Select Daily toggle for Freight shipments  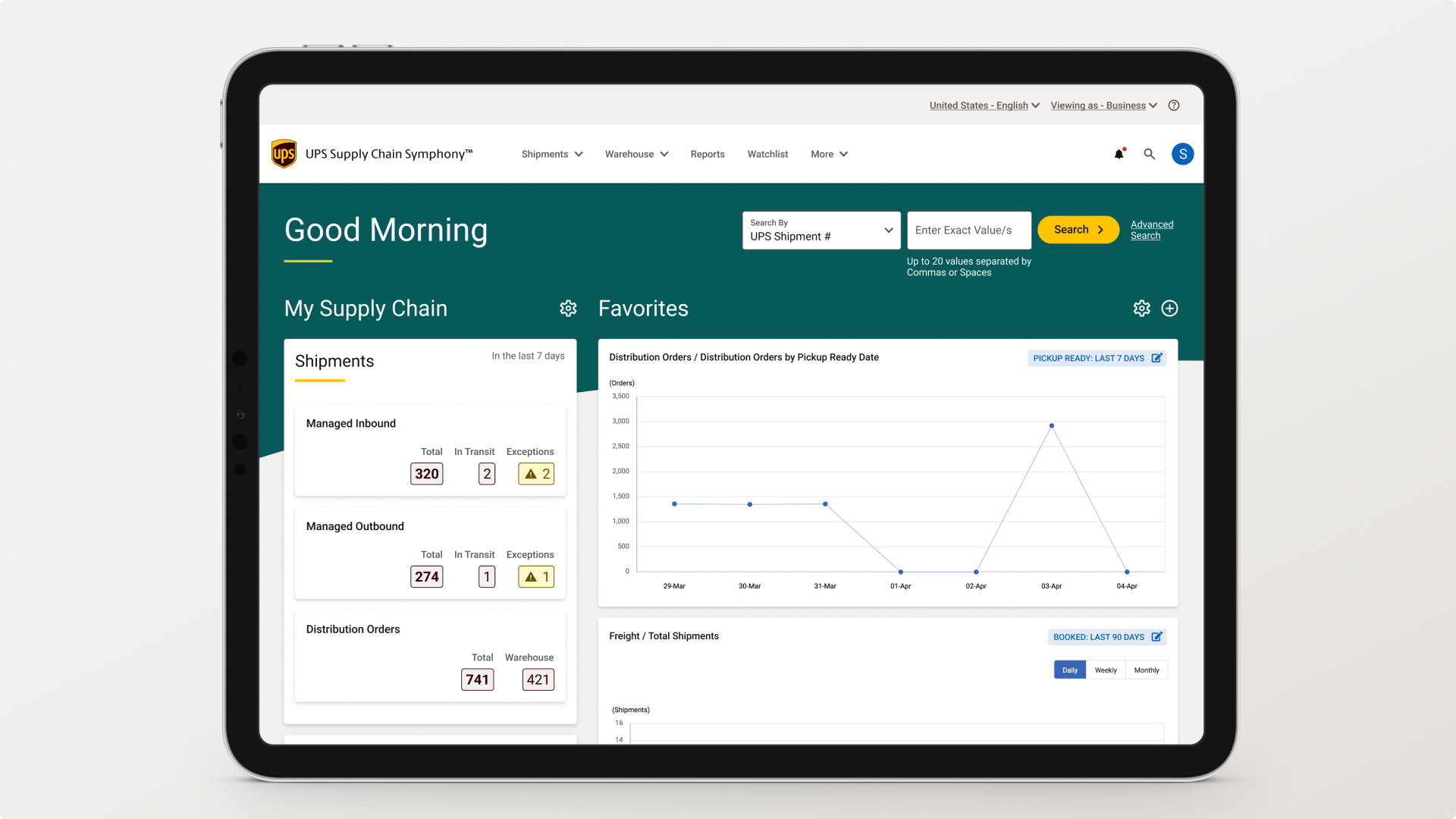1069,670
